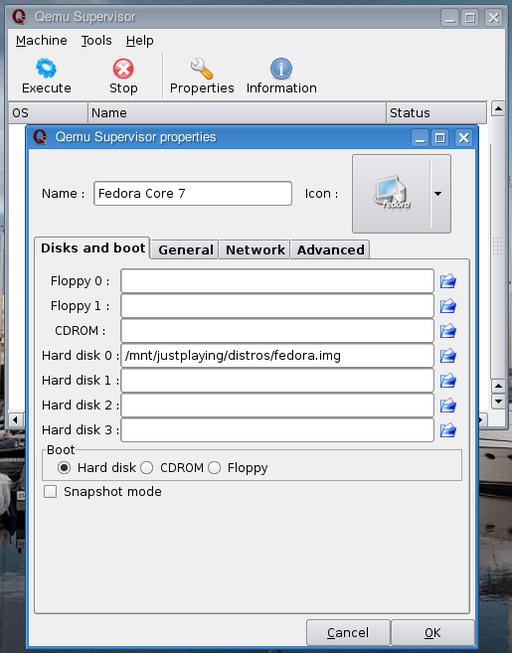Click the Name field containing Fedora Core 7

click(192, 193)
